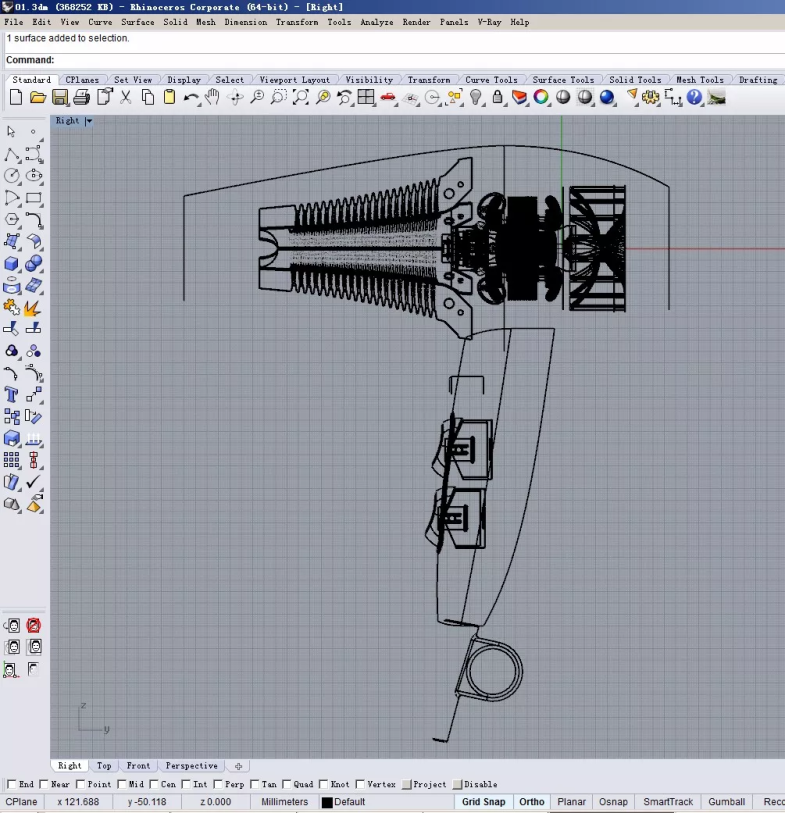785x813 pixels.
Task: Select the Text object tool
Action: [x=12, y=395]
